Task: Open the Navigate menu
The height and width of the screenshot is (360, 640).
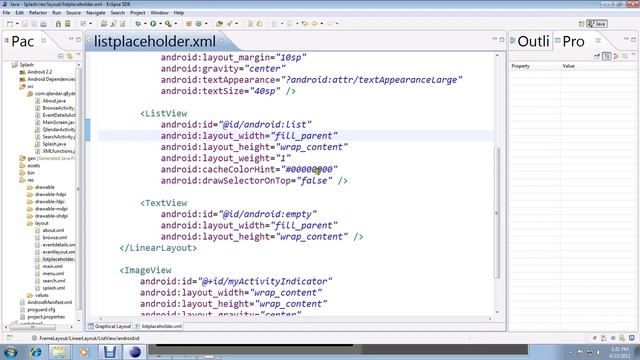Action: click(96, 13)
